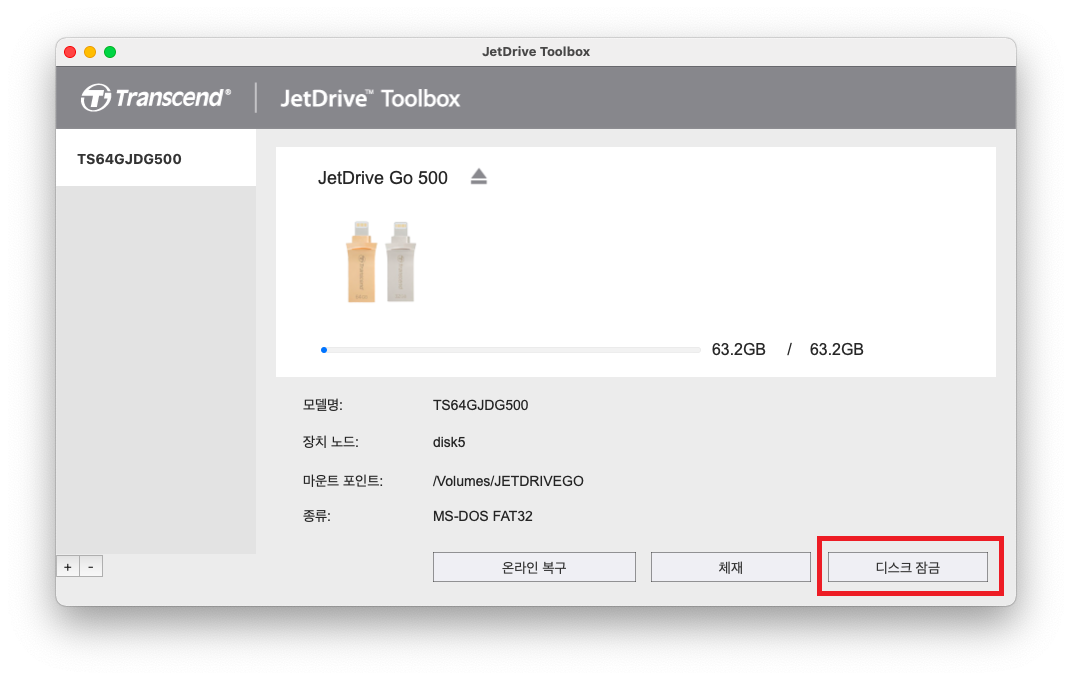Click the storage usage progress bar
This screenshot has height=680, width=1072.
coord(511,350)
